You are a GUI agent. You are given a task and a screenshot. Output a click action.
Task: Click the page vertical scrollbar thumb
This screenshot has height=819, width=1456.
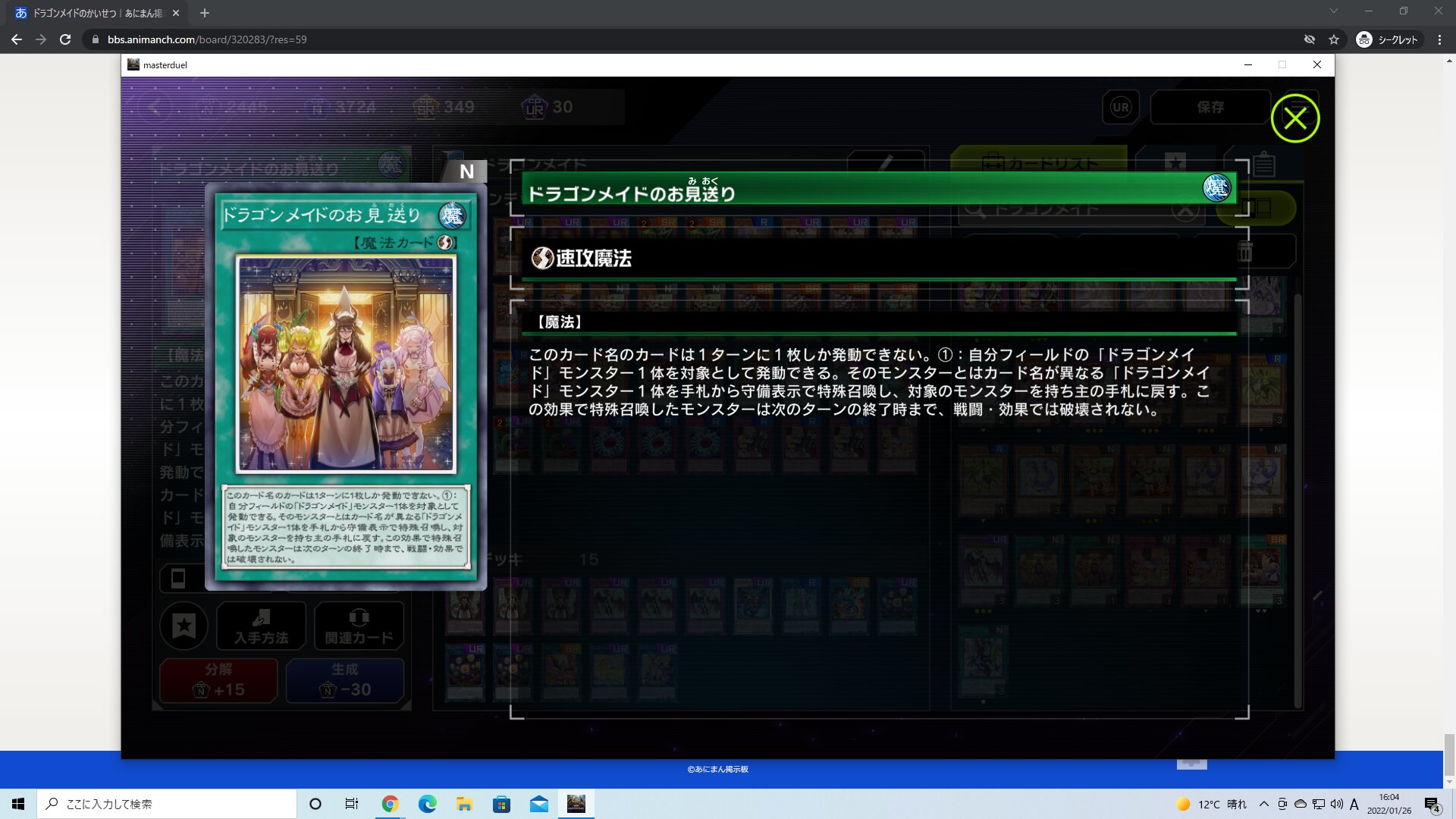click(x=1449, y=755)
